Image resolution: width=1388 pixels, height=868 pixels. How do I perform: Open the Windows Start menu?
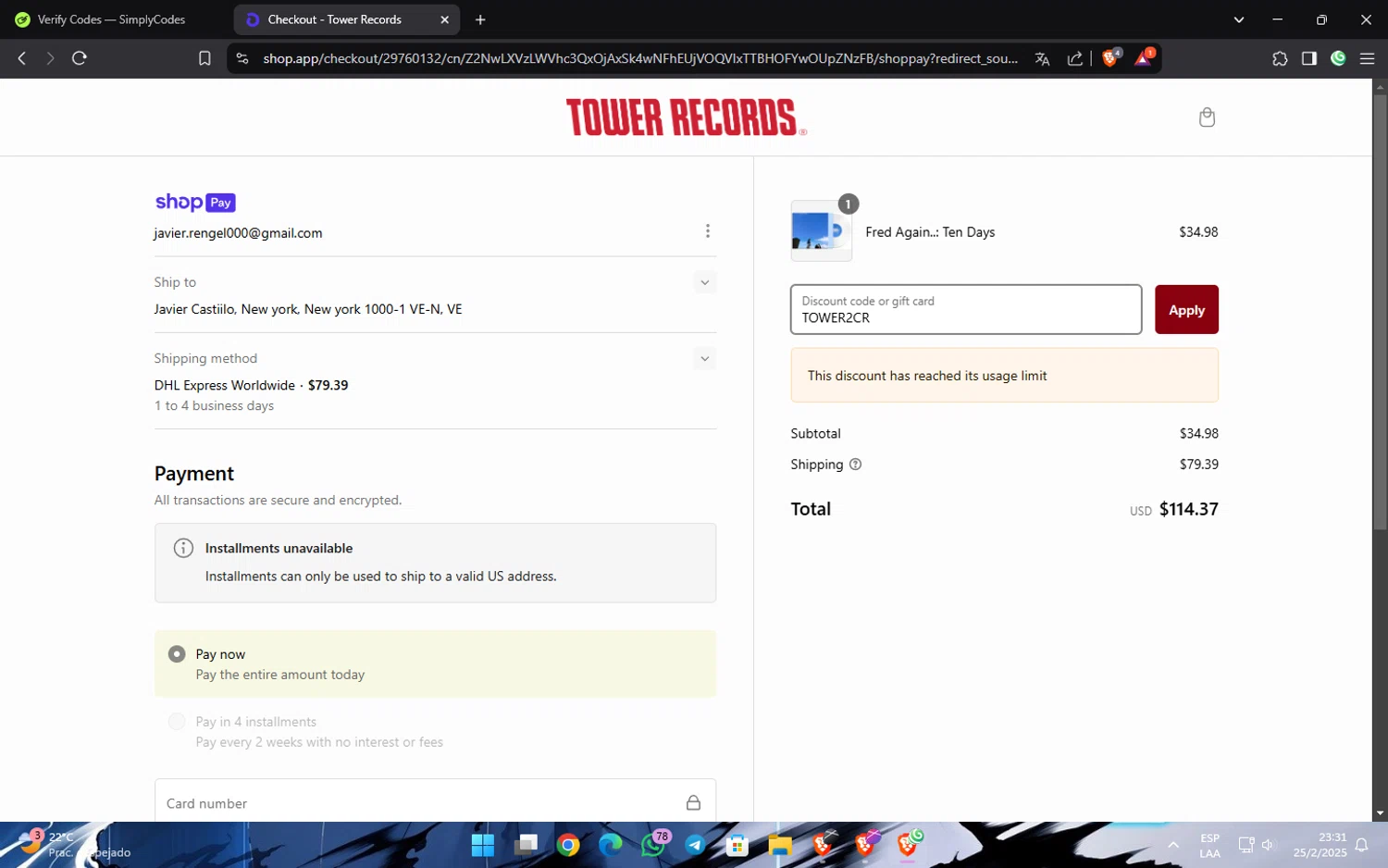483,845
